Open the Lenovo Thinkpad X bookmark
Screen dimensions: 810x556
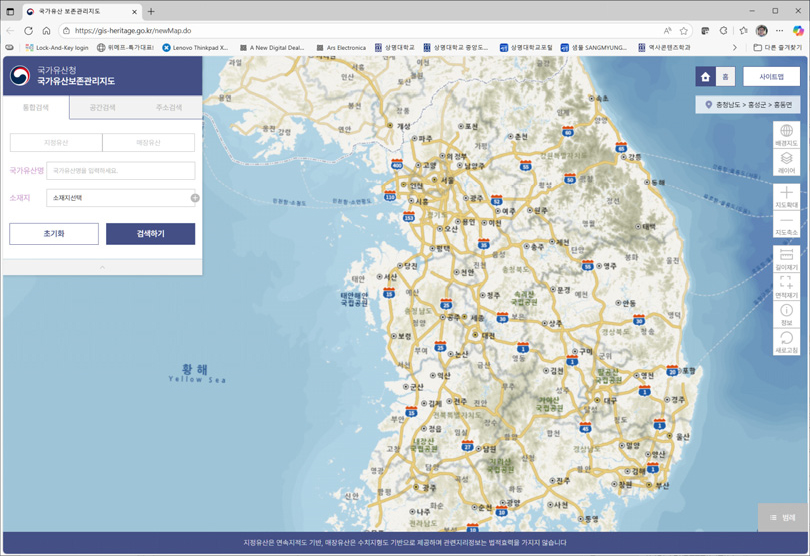pos(195,48)
